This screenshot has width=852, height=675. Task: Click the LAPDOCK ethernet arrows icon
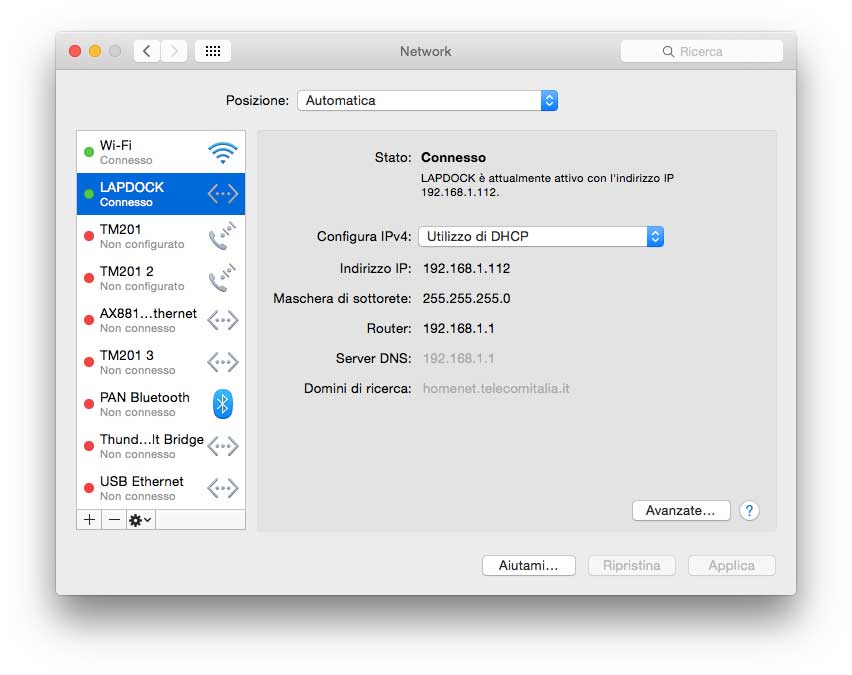pyautogui.click(x=223, y=193)
